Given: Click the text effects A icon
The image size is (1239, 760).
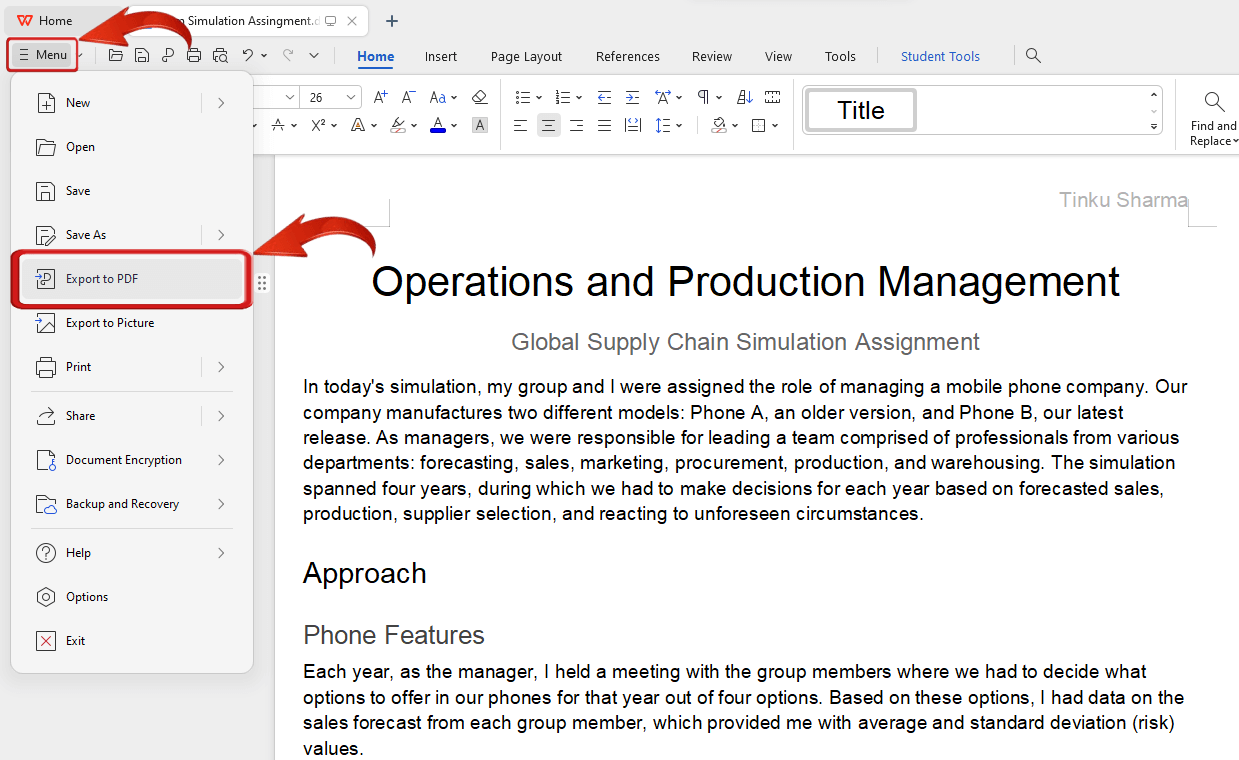Looking at the screenshot, I should click(x=358, y=125).
